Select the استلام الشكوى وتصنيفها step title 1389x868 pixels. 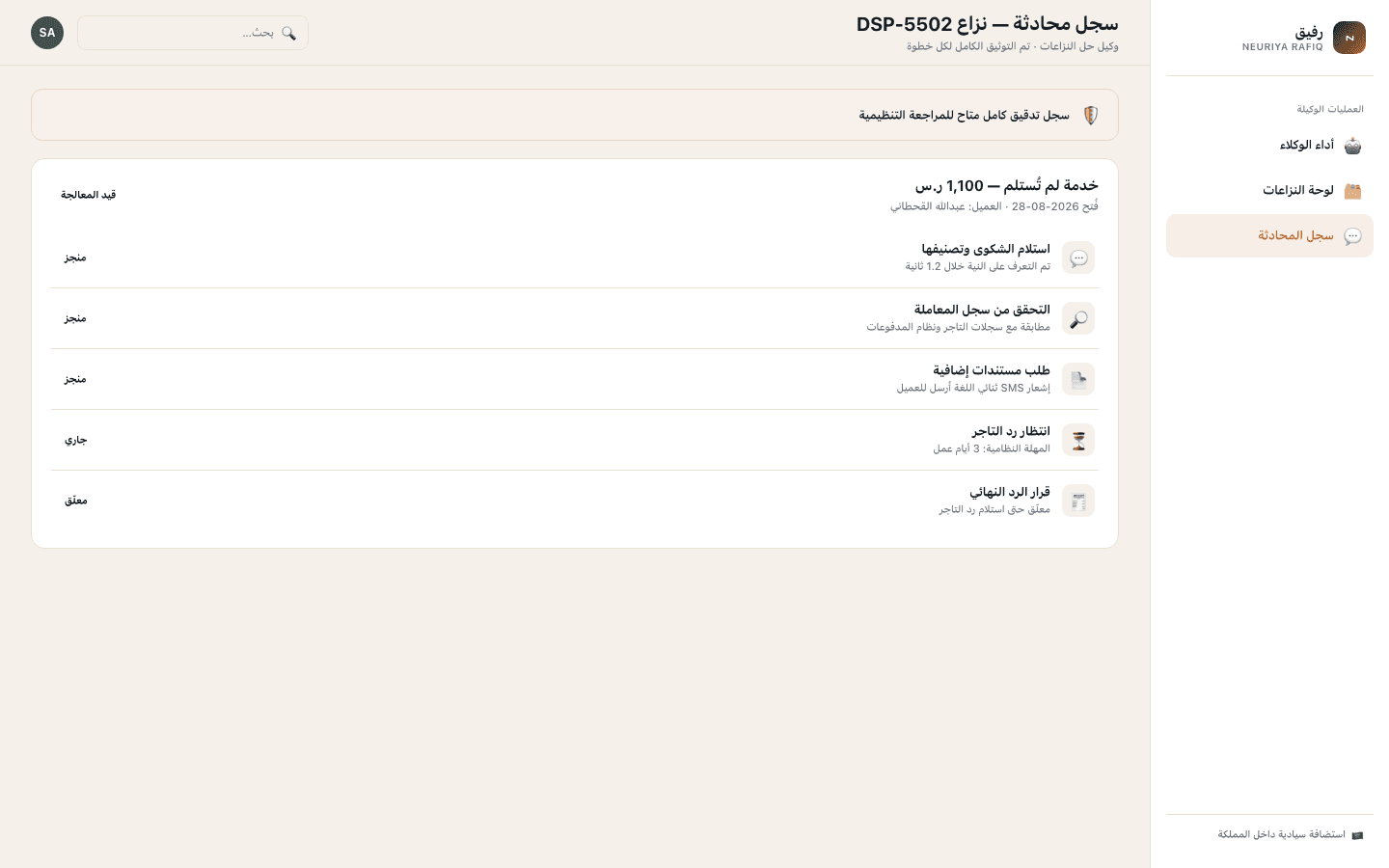985,249
